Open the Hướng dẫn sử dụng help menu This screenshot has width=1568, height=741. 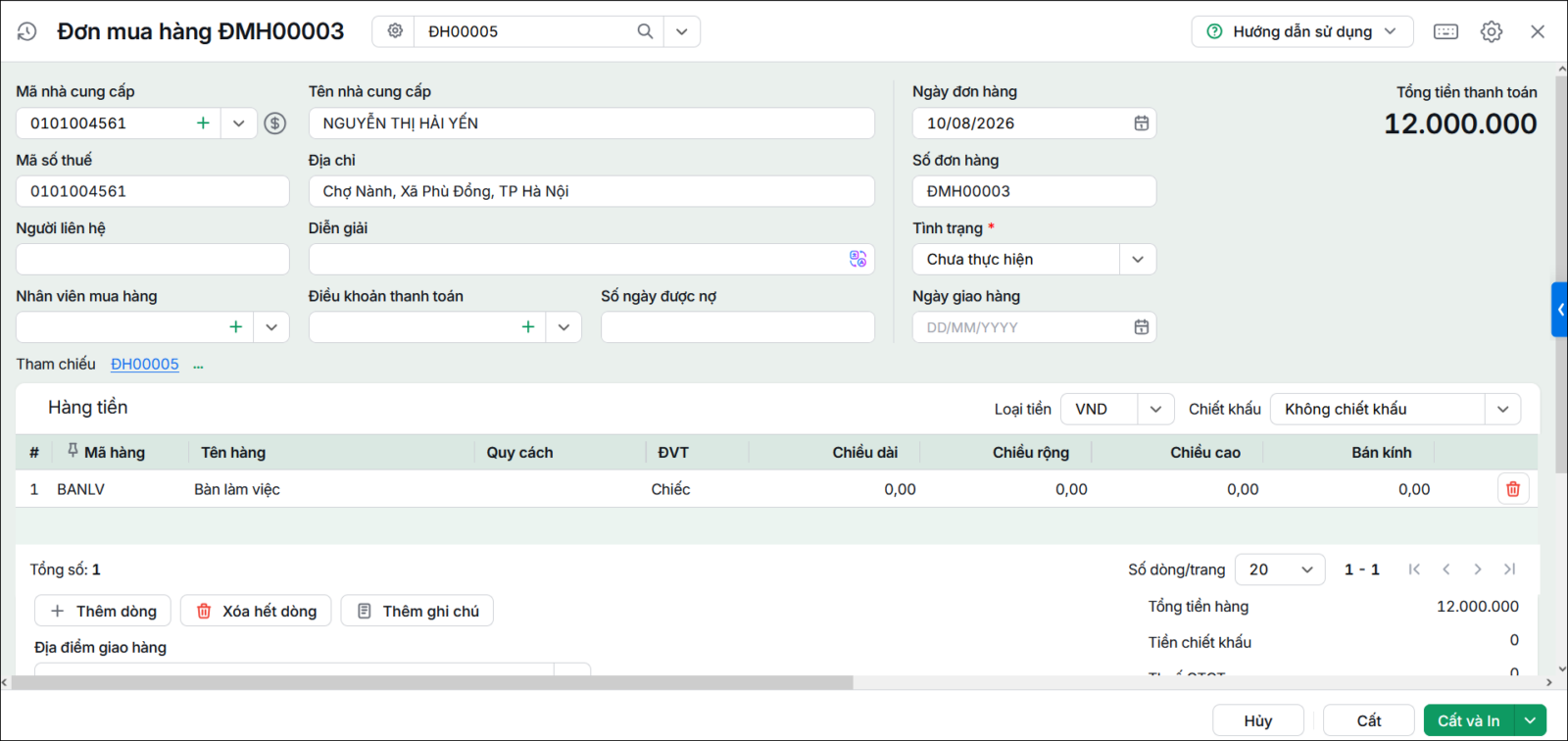point(1302,31)
